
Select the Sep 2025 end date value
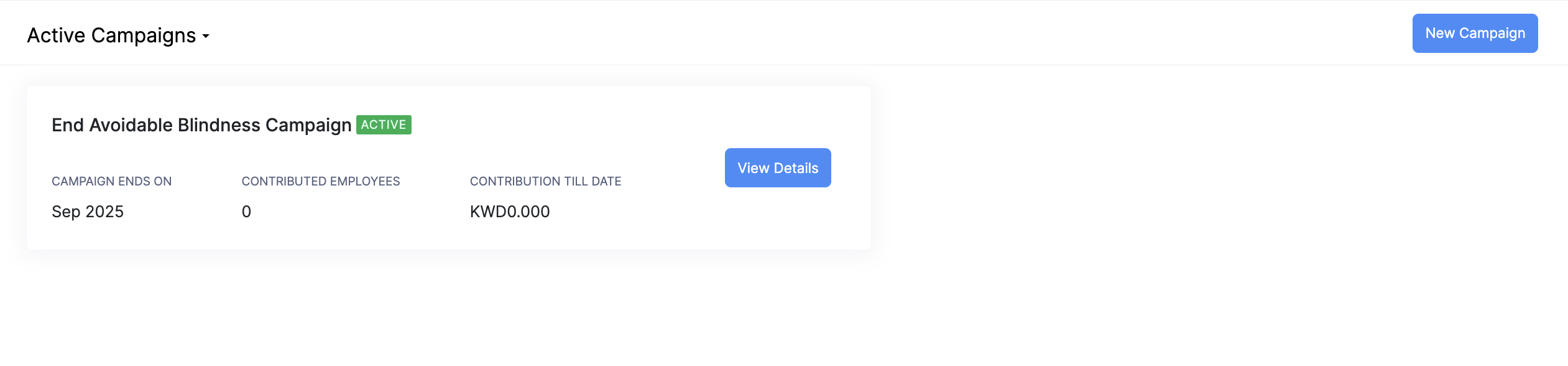(x=88, y=212)
